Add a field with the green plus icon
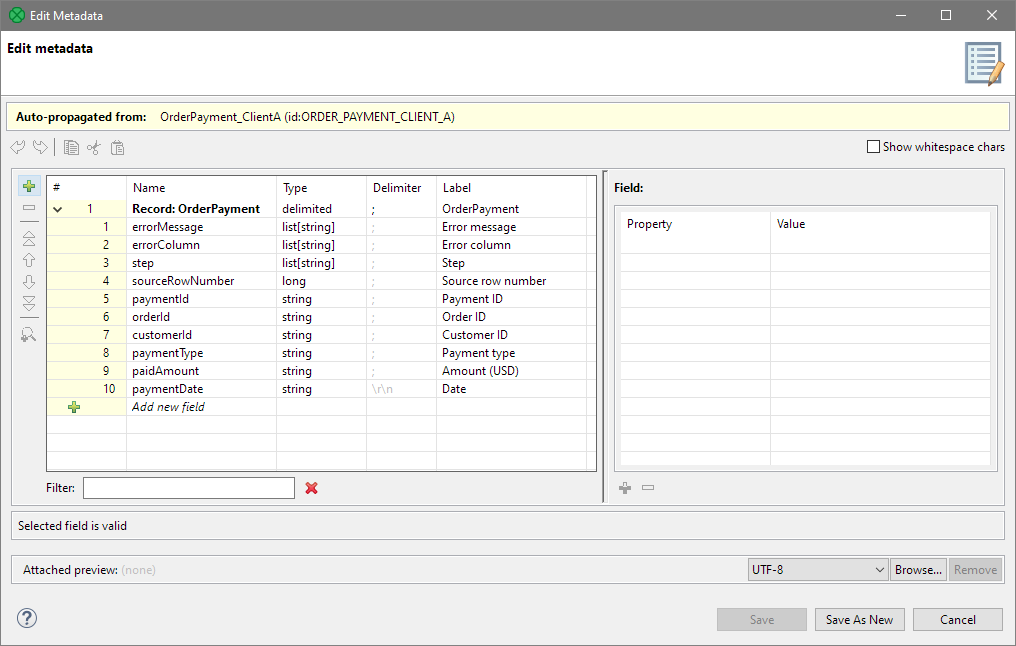Image resolution: width=1016 pixels, height=646 pixels. [29, 186]
